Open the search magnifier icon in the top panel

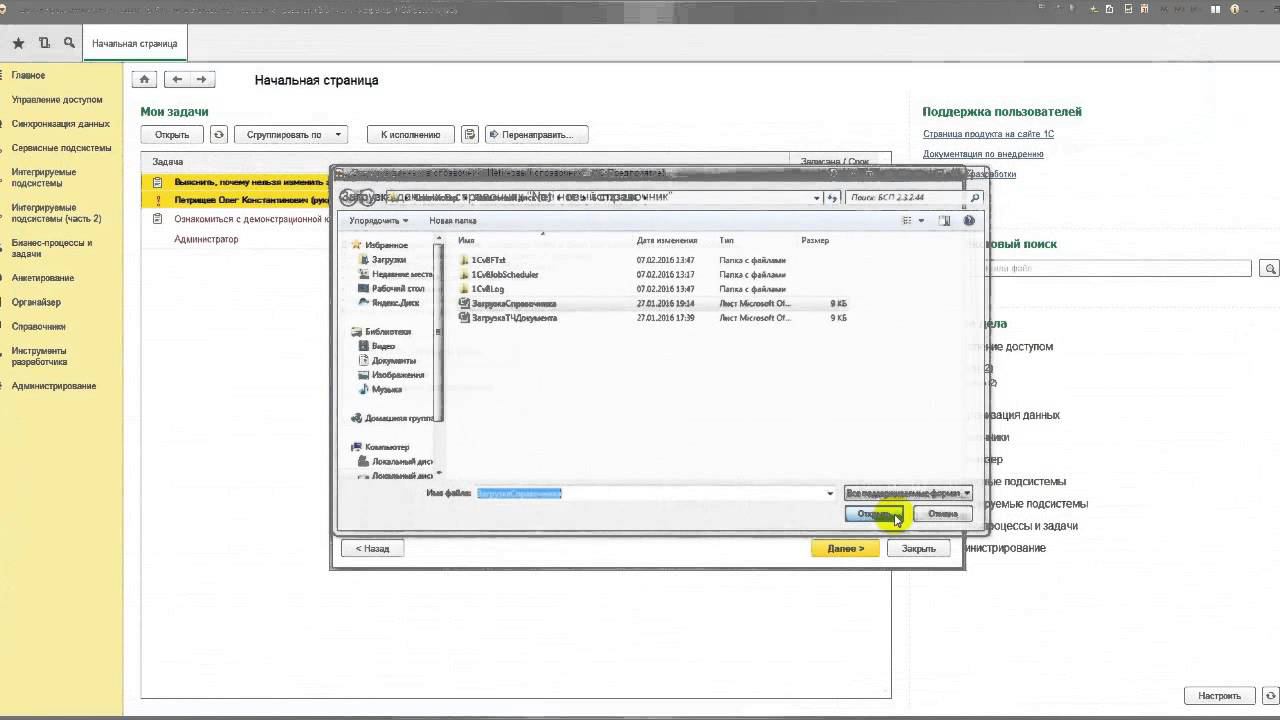click(69, 43)
